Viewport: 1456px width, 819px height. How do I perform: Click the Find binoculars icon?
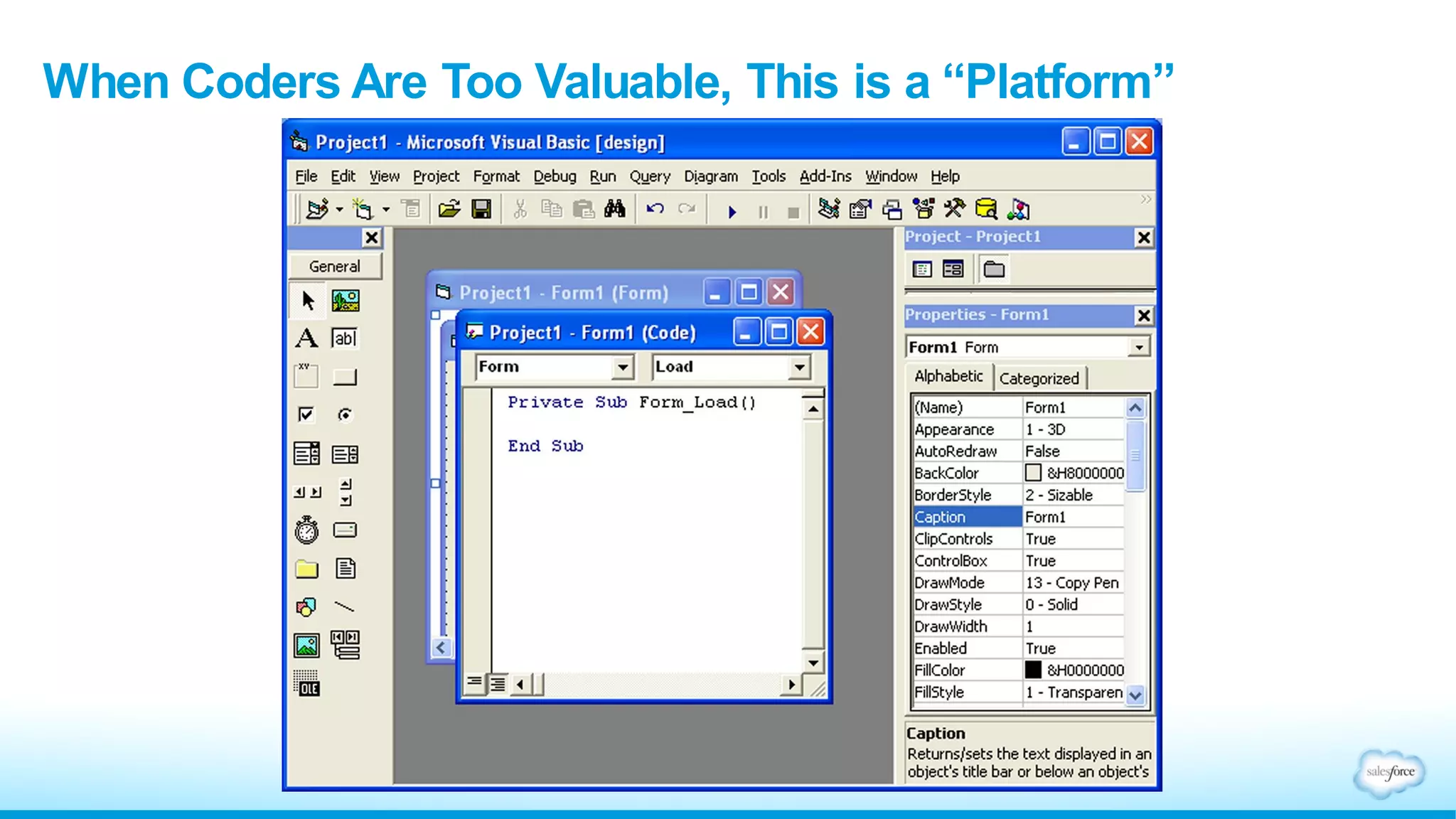click(x=614, y=209)
